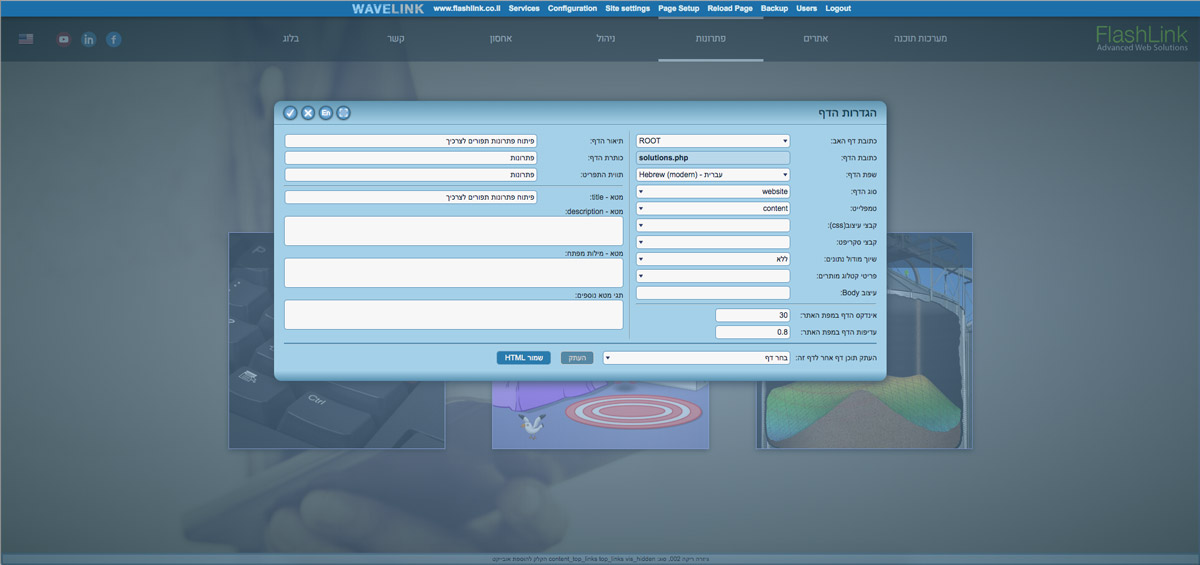Click the target illustration thumbnail behind the dialog
Screen dimensions: 1200x565
600,414
